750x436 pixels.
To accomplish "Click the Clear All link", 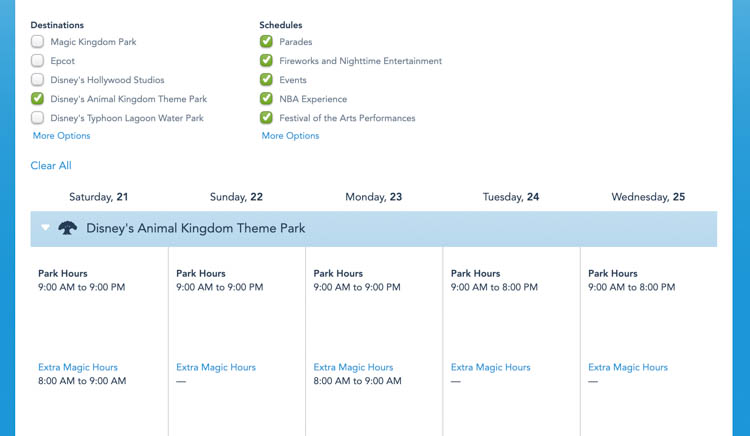I will pos(51,166).
